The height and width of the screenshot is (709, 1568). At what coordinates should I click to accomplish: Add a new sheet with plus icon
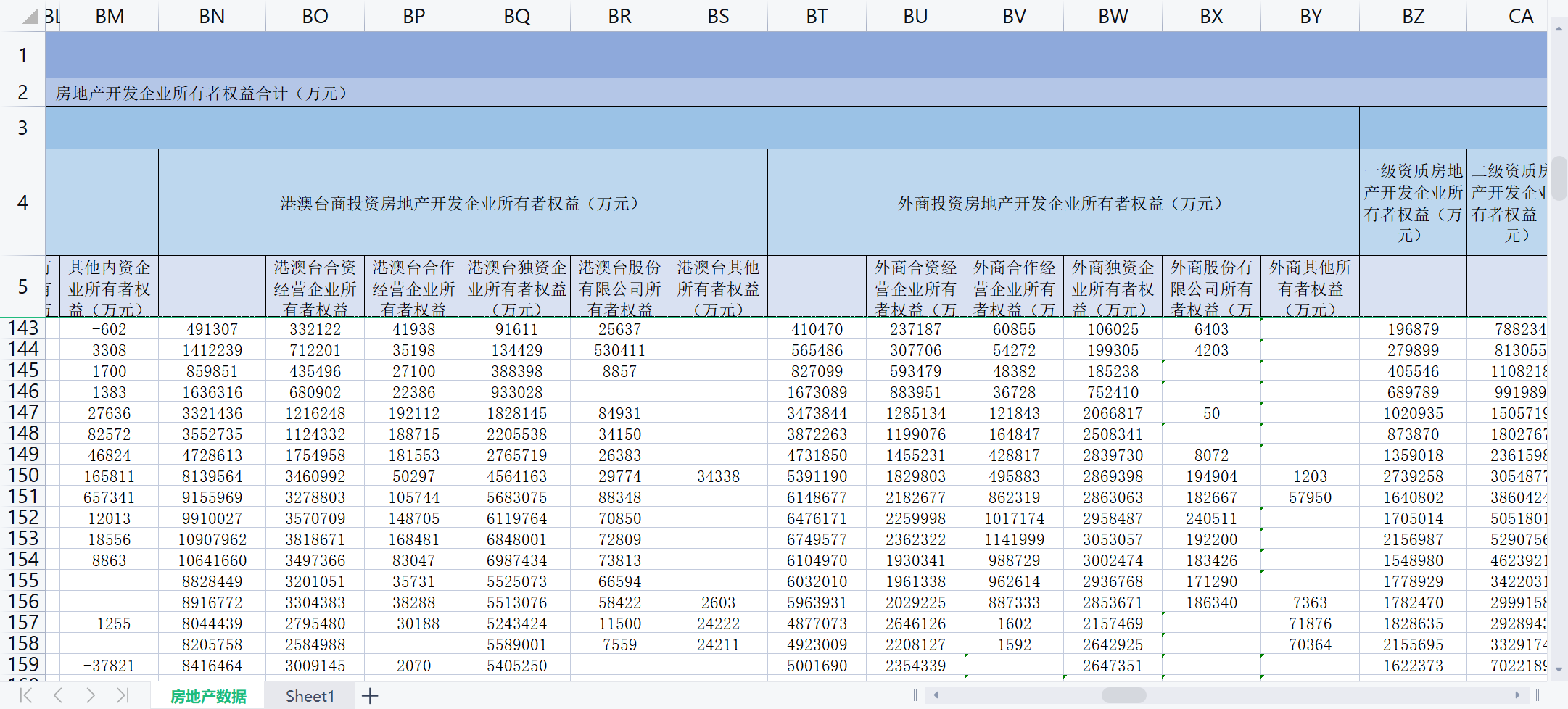pos(370,696)
